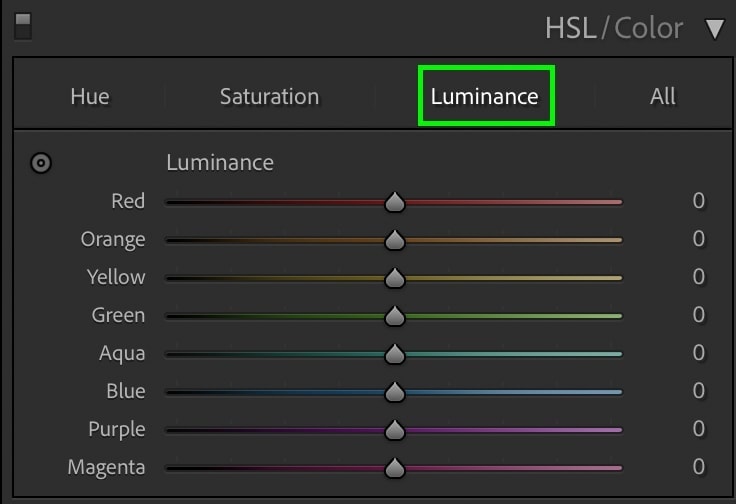Click the Color mode label in header
The height and width of the screenshot is (504, 736).
[648, 29]
